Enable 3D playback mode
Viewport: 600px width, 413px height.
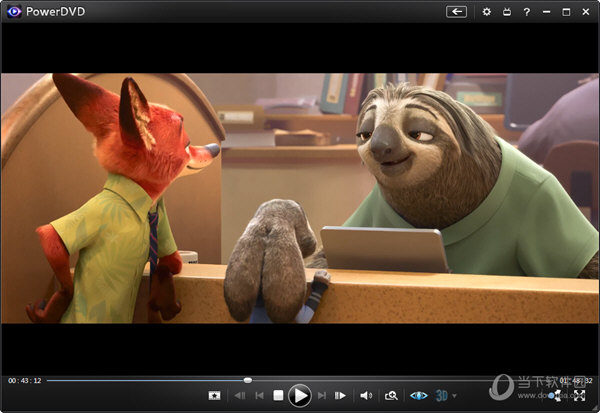(x=441, y=395)
